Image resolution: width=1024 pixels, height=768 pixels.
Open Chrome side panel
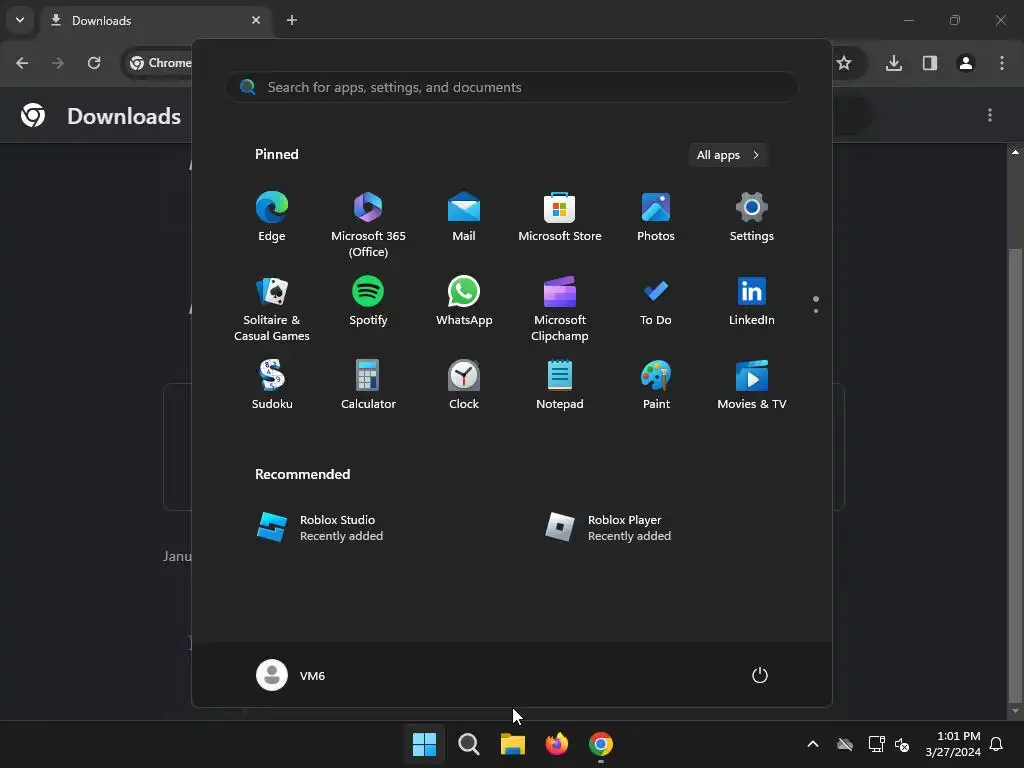(930, 63)
